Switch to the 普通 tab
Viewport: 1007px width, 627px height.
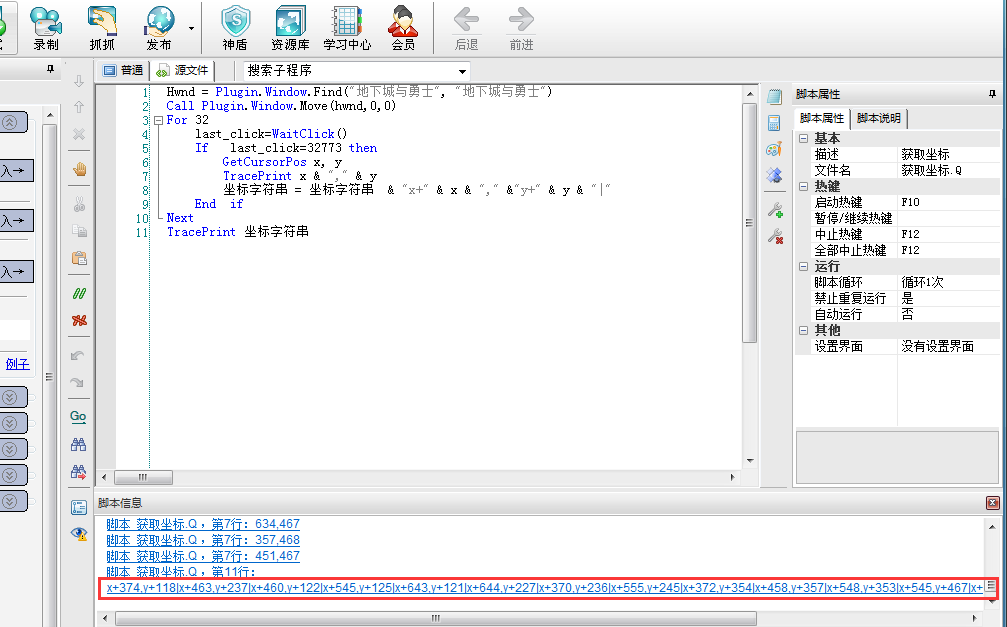[x=123, y=70]
